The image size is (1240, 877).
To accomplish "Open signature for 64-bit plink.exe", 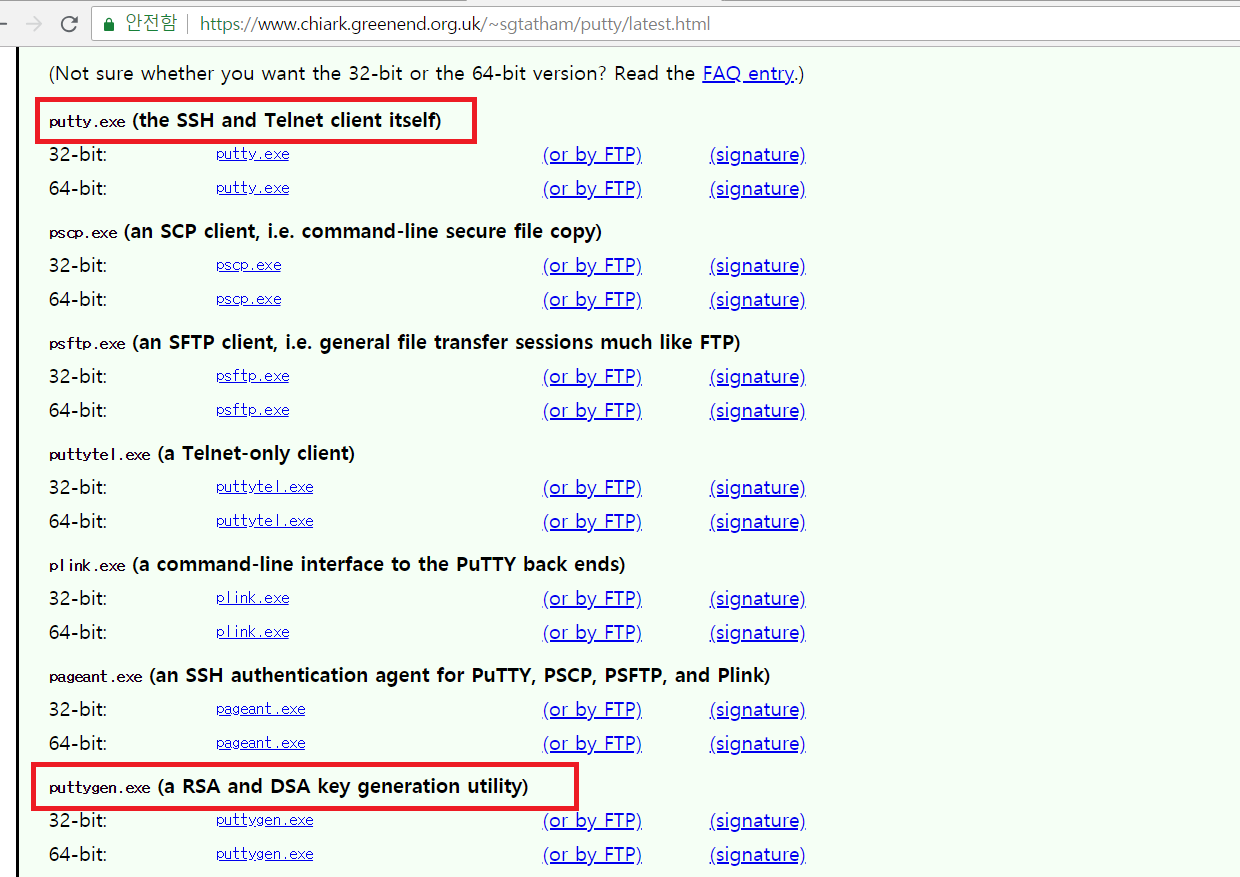I will click(x=757, y=633).
